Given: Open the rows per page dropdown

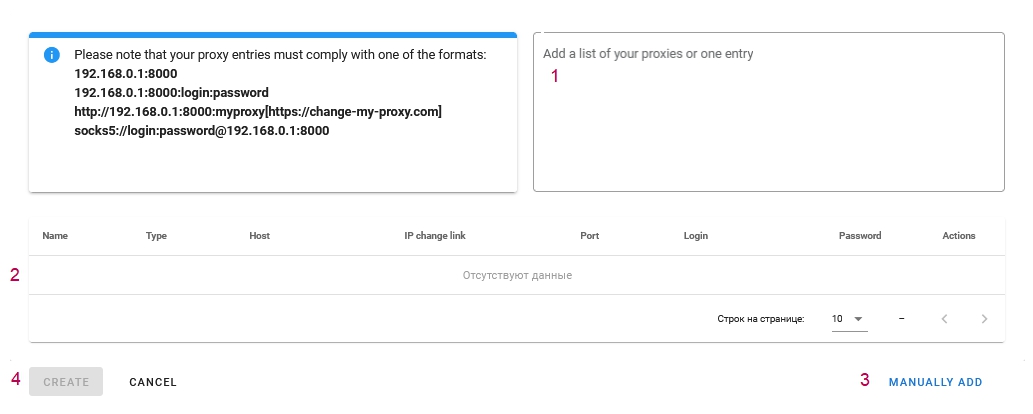Looking at the screenshot, I should tap(849, 319).
